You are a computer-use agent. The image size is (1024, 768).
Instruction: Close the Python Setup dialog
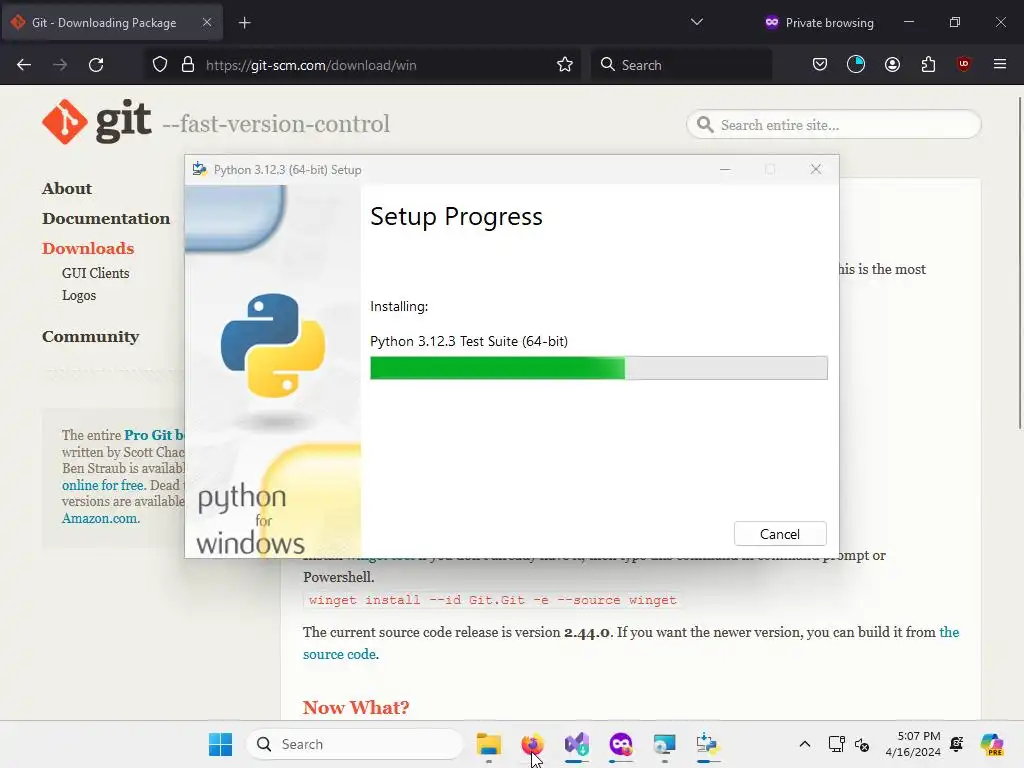816,169
